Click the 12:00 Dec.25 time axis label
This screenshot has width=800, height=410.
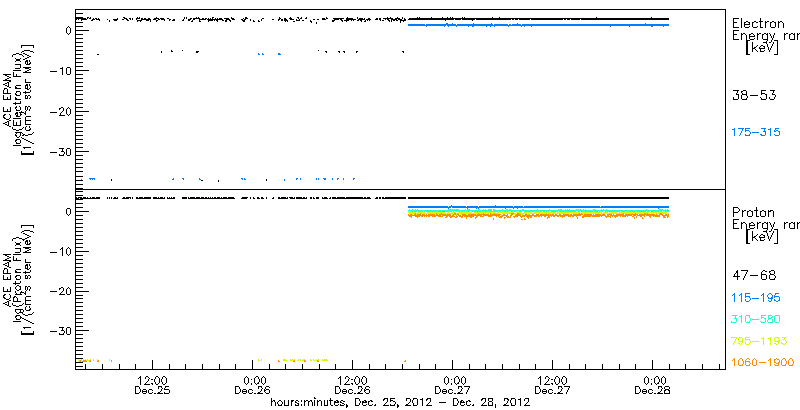[153, 386]
